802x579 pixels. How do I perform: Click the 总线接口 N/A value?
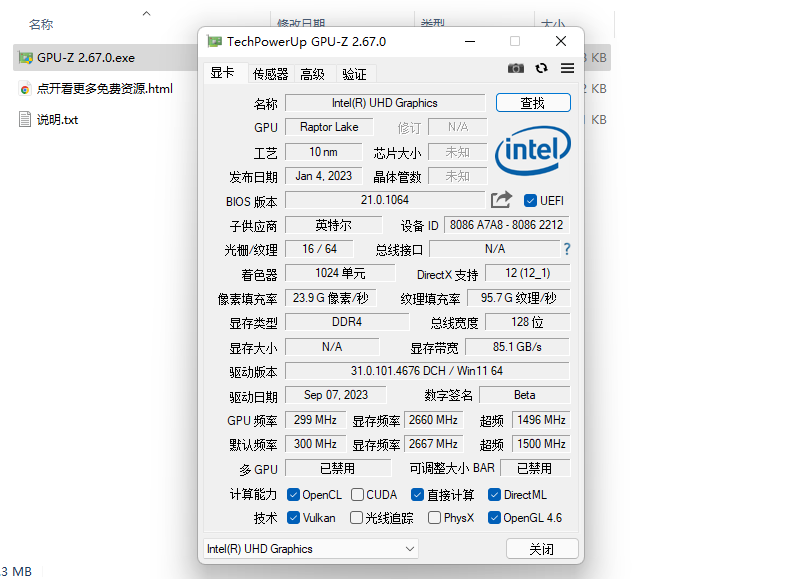(x=495, y=249)
